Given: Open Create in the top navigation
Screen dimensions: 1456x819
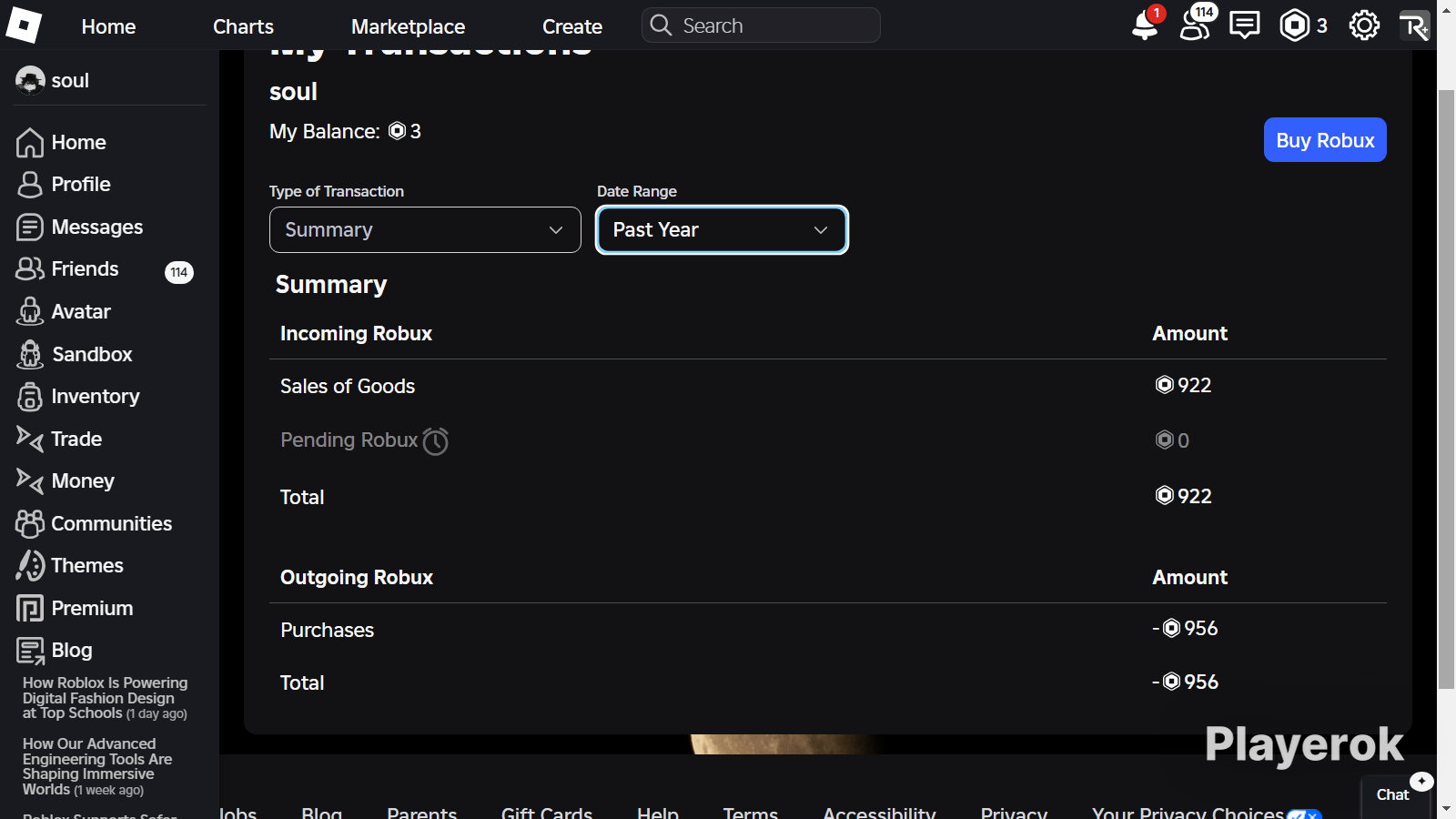Looking at the screenshot, I should point(572,26).
